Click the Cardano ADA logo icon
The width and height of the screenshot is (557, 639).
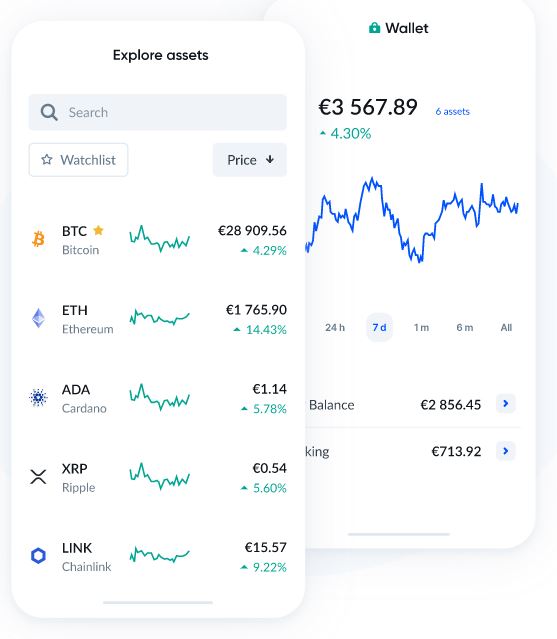pyautogui.click(x=38, y=397)
